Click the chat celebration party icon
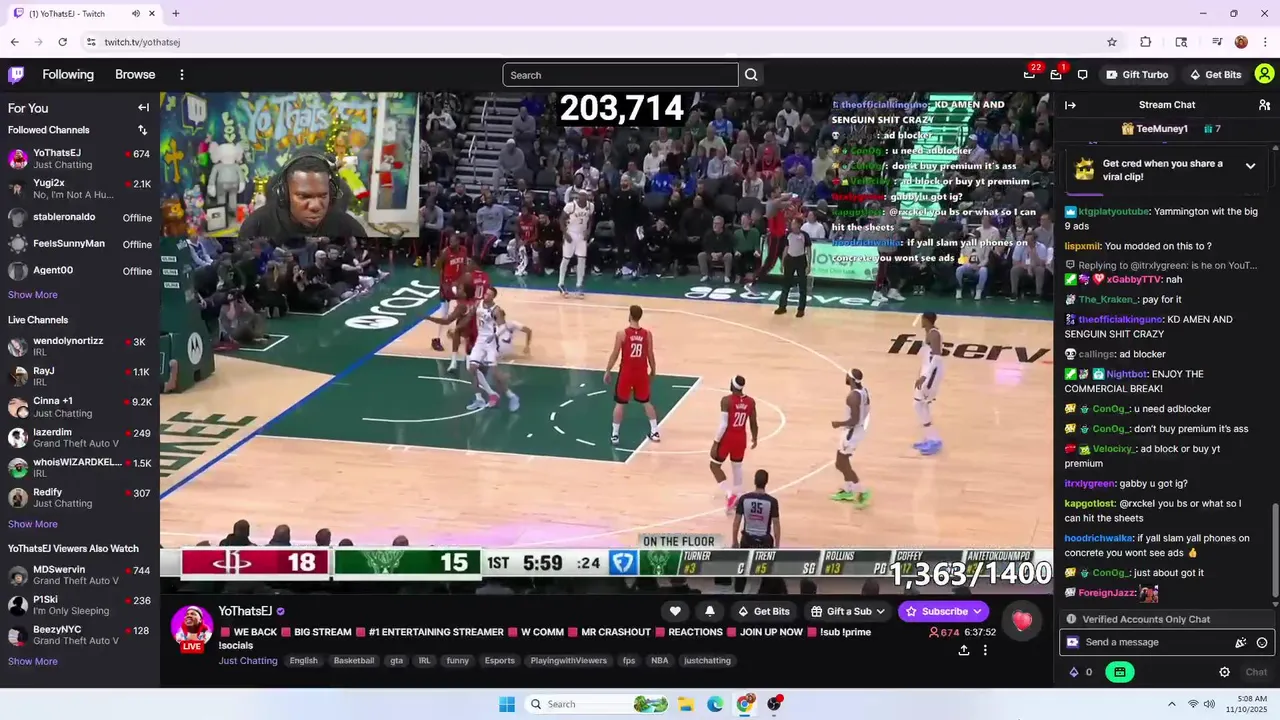The height and width of the screenshot is (720, 1280). 1241,643
